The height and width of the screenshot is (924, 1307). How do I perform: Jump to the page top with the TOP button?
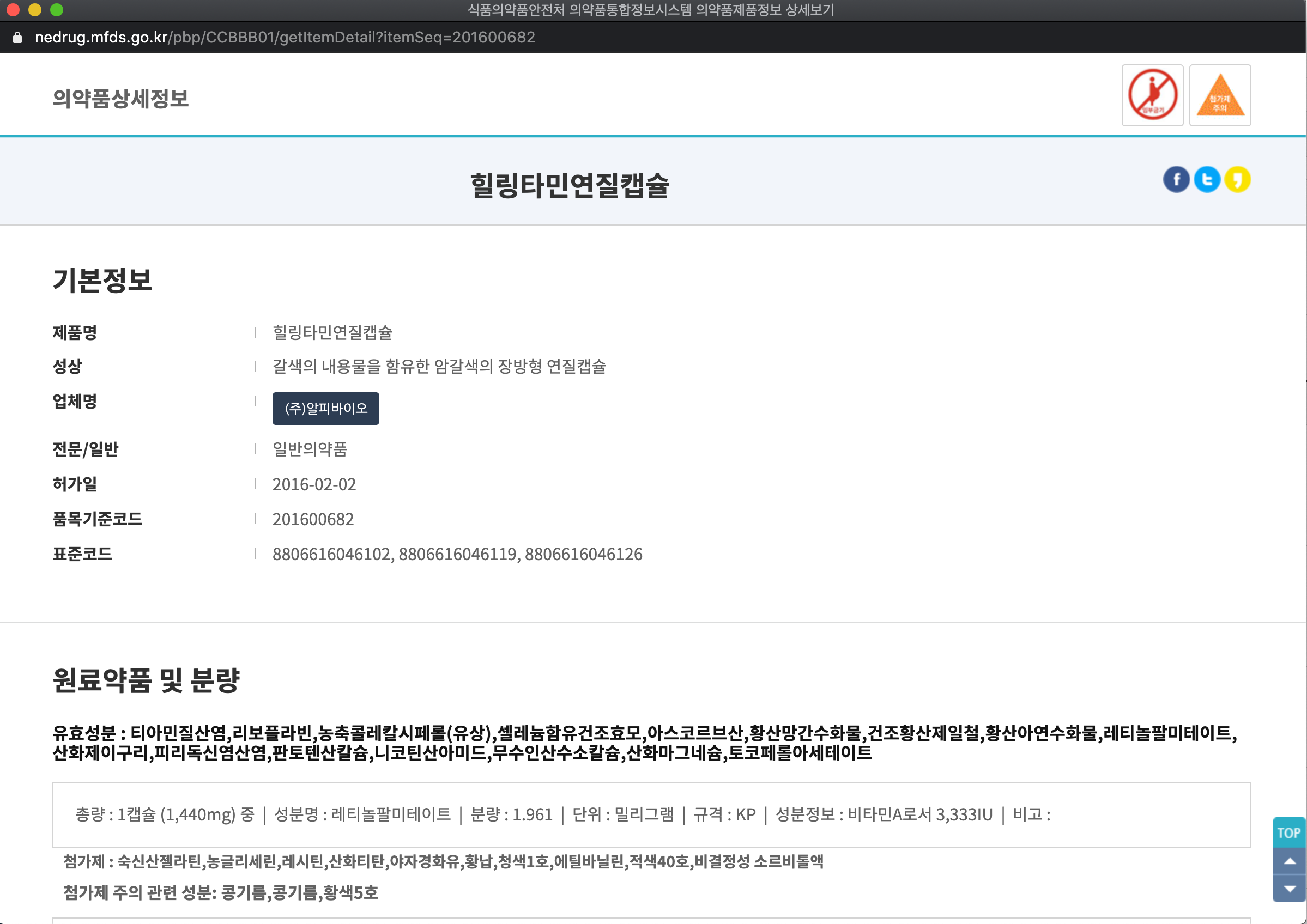point(1288,833)
